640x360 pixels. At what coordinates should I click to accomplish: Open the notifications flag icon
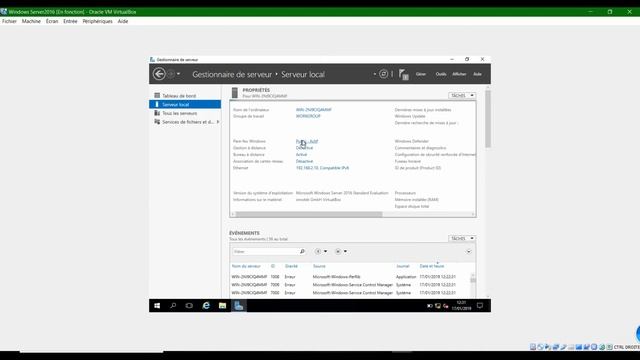(403, 74)
